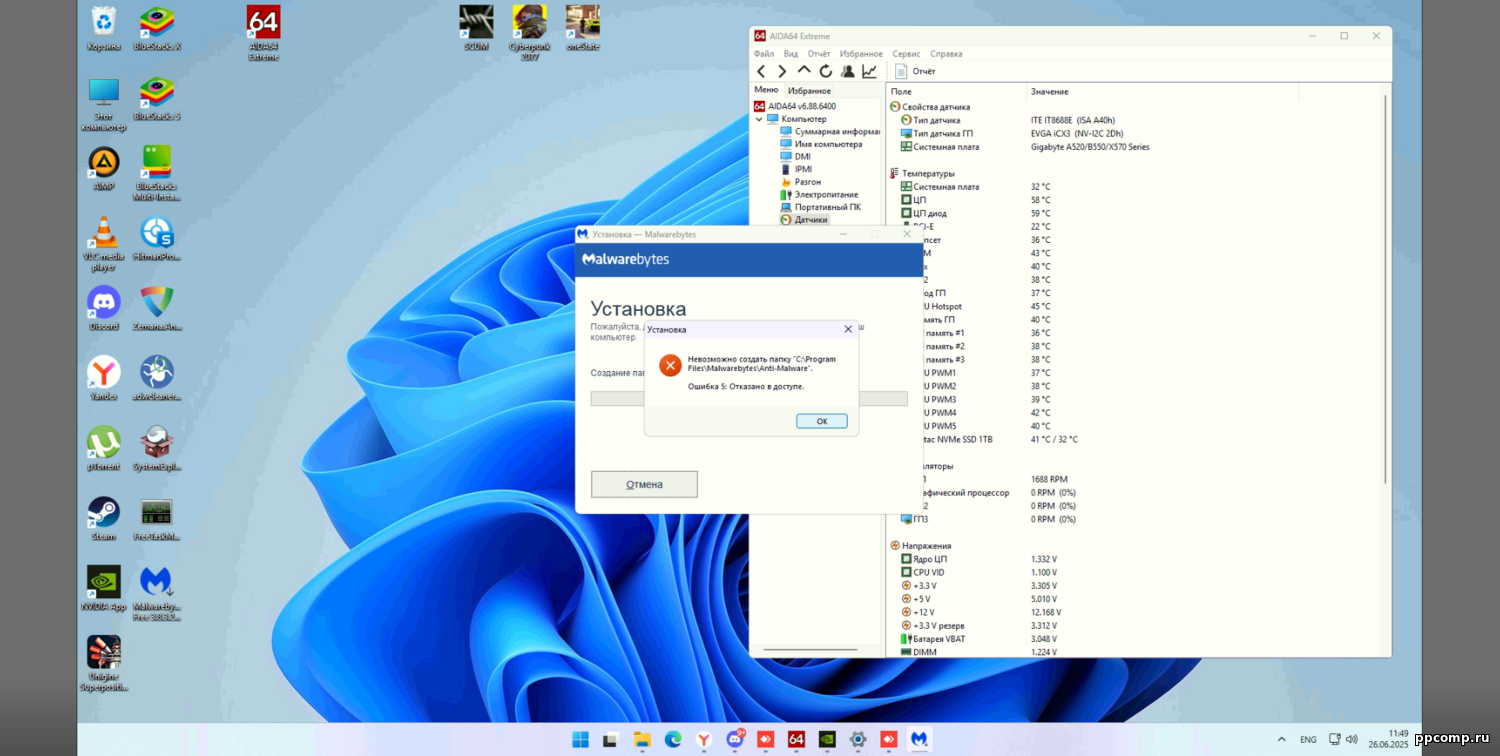Viewport: 1500px width, 756px height.
Task: Select Электропитание in the AIDA64 tree
Action: (819, 195)
